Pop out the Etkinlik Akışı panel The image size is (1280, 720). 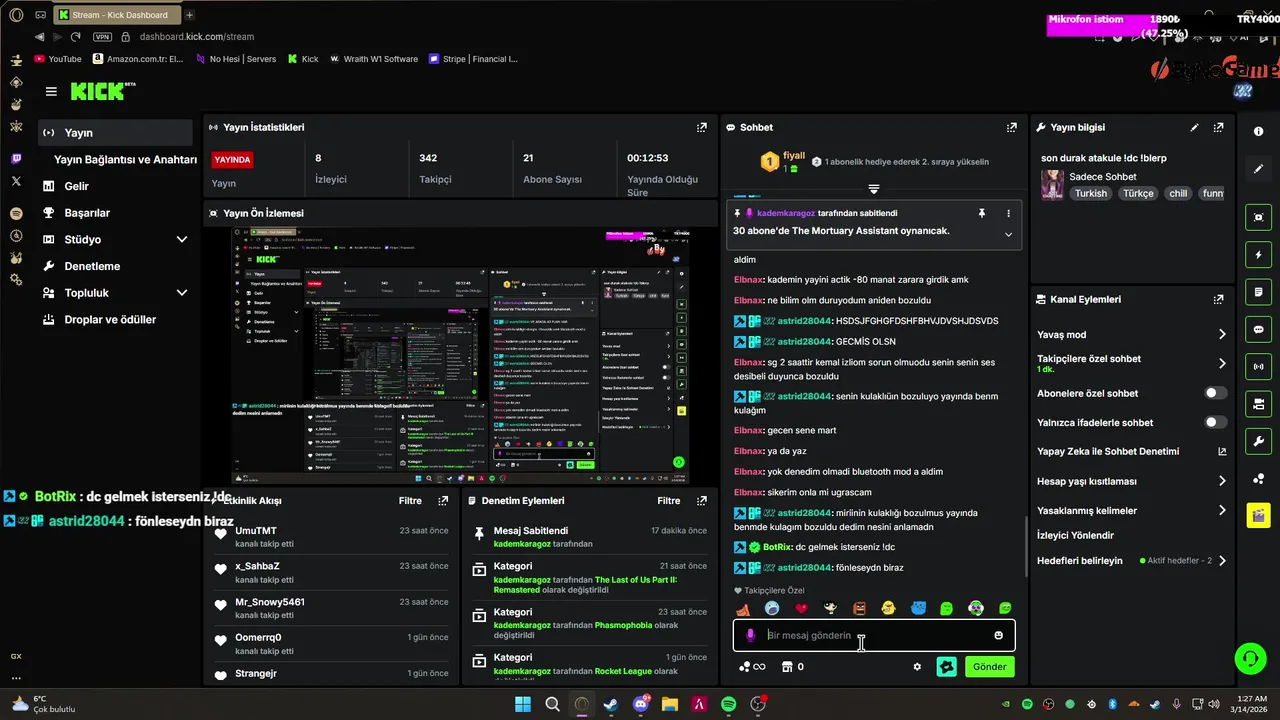coord(443,500)
